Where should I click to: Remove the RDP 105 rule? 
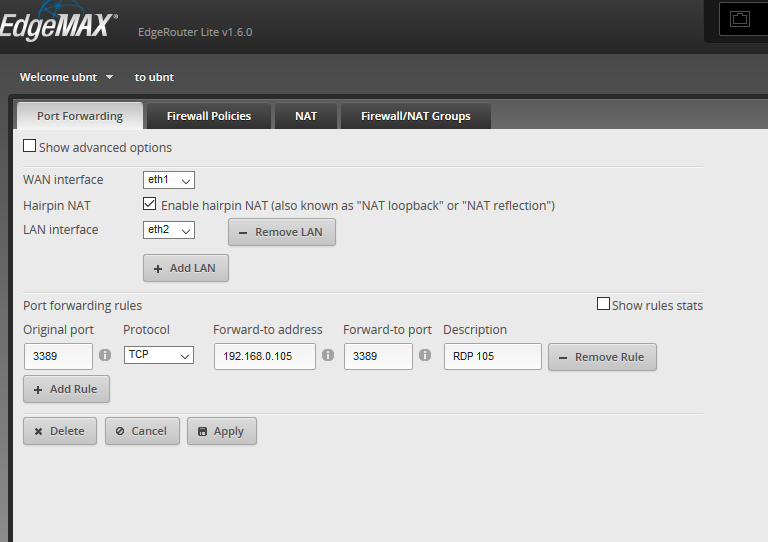602,357
